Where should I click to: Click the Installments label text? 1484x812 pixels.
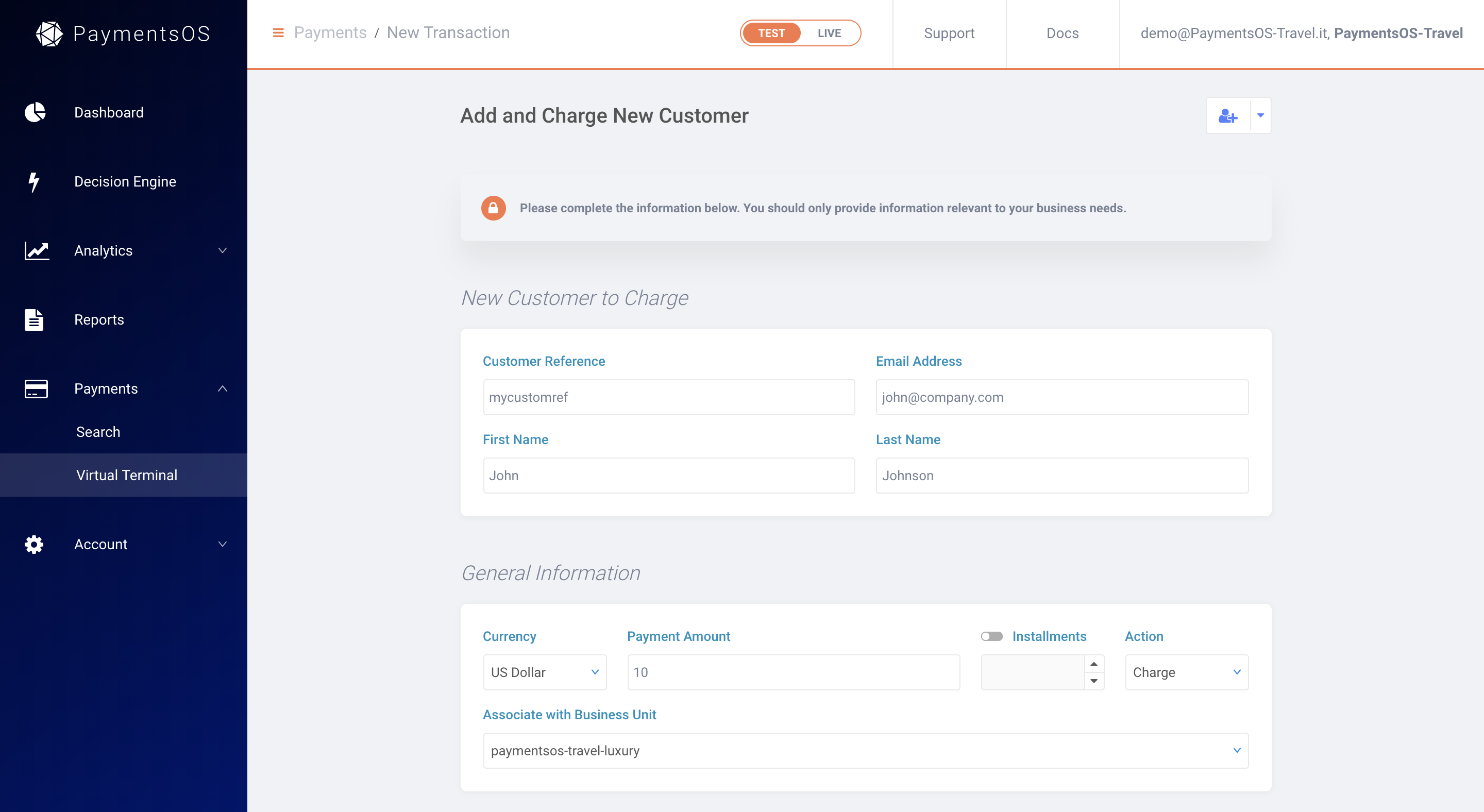pyautogui.click(x=1049, y=636)
